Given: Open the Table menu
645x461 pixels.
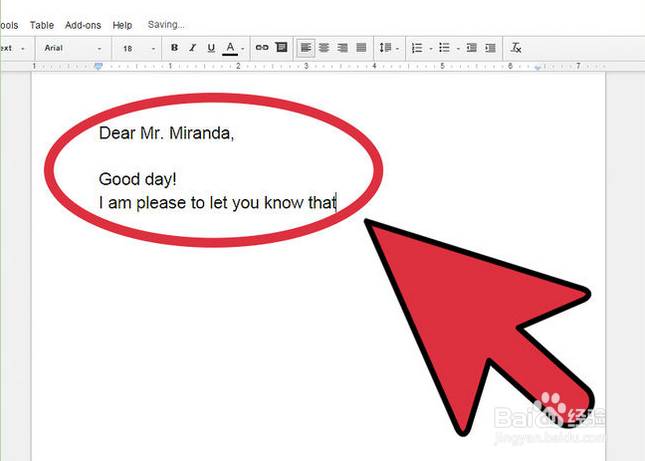Looking at the screenshot, I should point(42,25).
